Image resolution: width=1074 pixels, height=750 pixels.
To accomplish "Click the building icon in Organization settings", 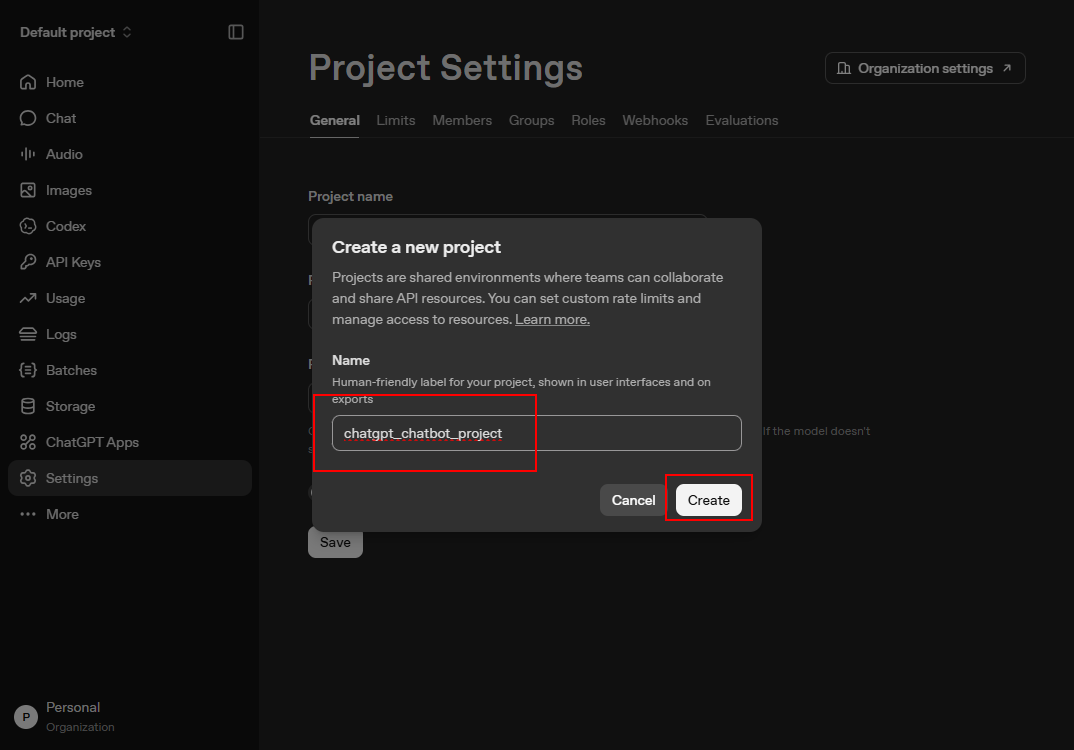I will click(x=844, y=68).
